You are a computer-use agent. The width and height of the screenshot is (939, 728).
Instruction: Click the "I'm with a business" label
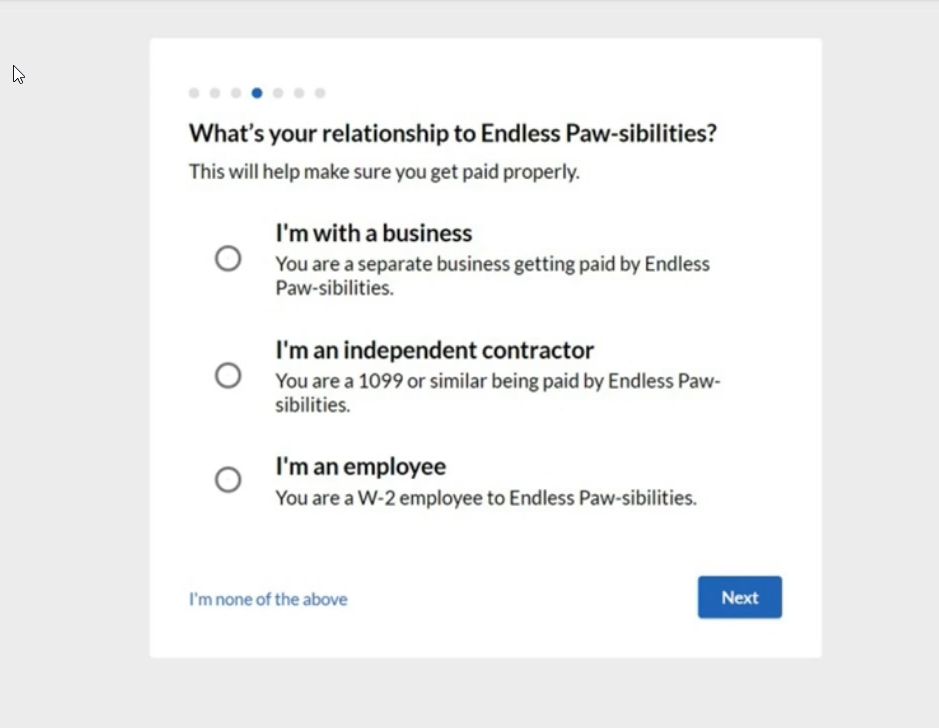[x=373, y=233]
